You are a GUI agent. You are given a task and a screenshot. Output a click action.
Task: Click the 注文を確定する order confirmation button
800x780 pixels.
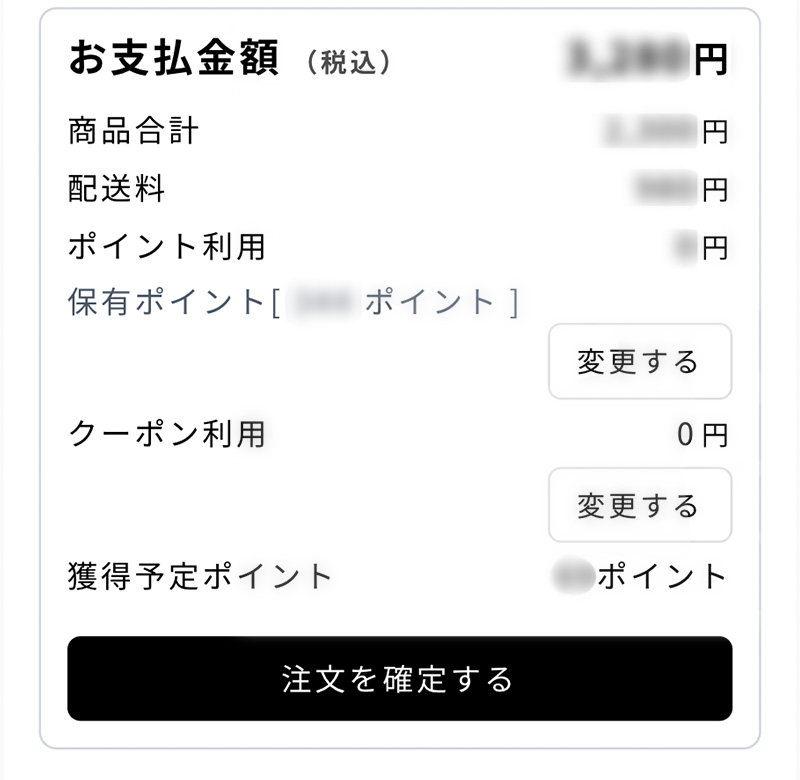[x=400, y=677]
